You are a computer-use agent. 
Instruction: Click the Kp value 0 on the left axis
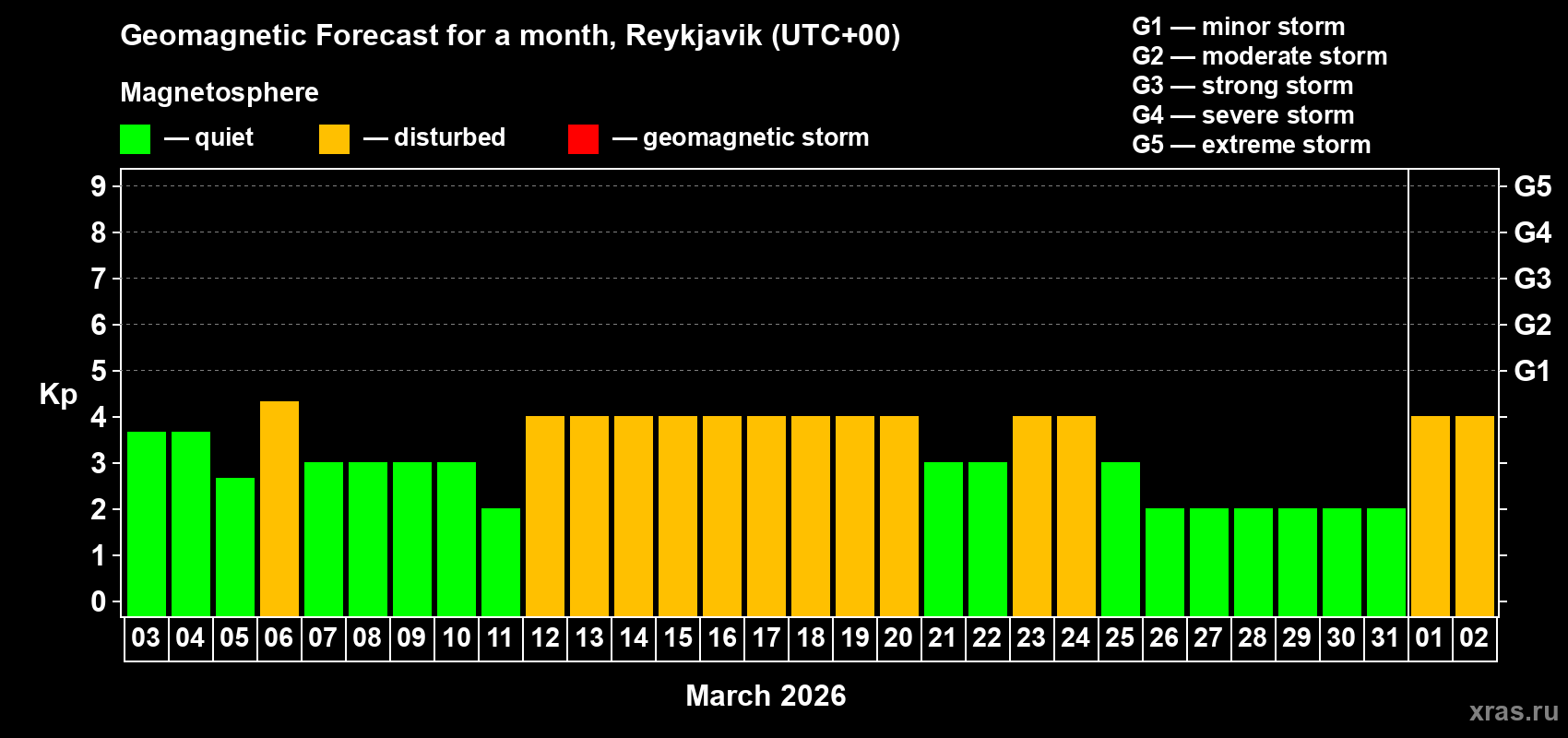coord(99,601)
